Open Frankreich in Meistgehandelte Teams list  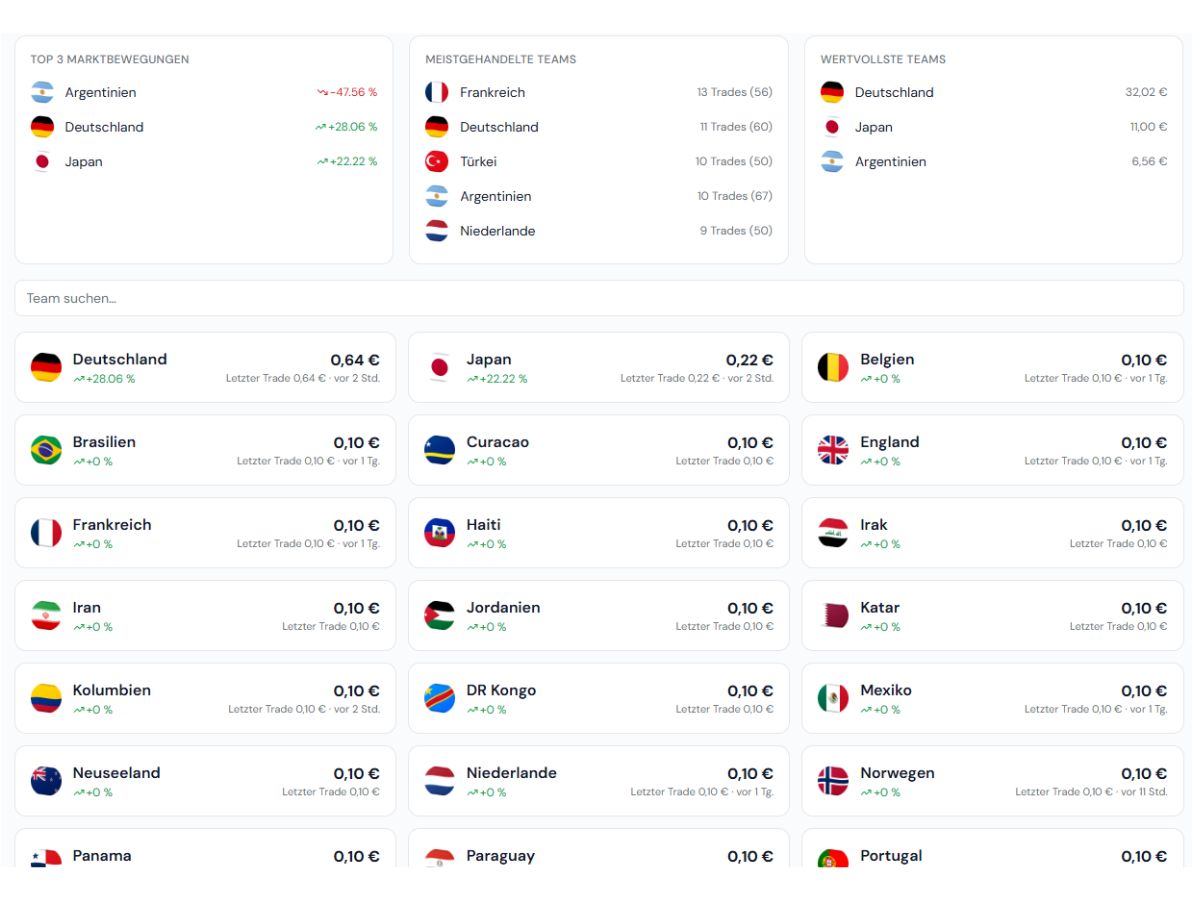coord(599,92)
